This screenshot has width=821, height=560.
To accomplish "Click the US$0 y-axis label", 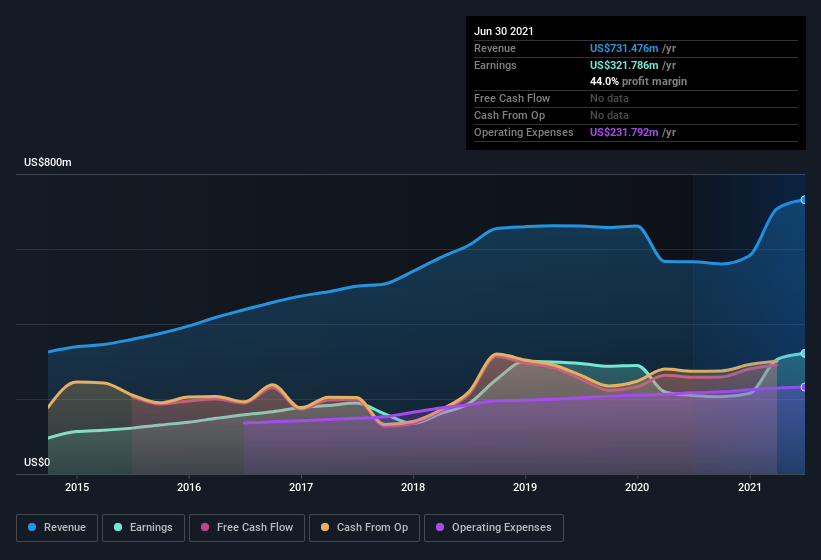I will 37,462.
